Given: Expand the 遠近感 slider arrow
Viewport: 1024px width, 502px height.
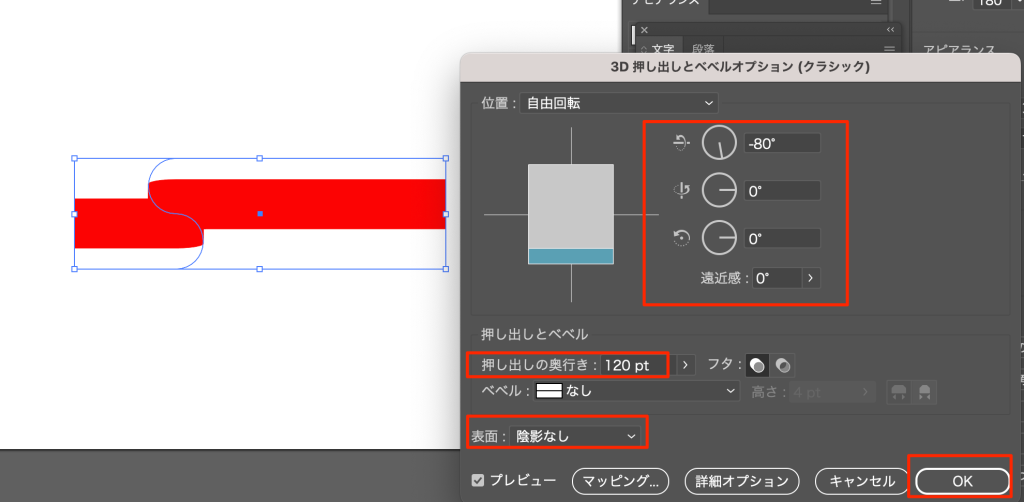Looking at the screenshot, I should click(809, 278).
